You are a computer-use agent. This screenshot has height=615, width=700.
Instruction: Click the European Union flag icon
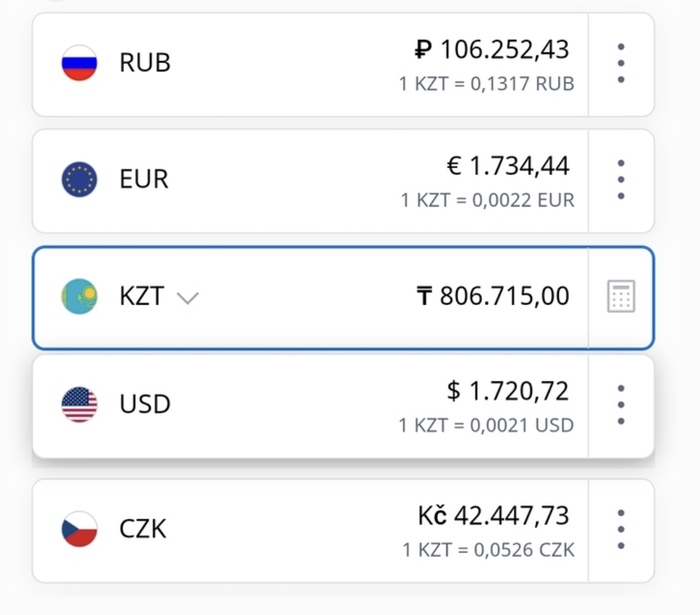tap(79, 180)
